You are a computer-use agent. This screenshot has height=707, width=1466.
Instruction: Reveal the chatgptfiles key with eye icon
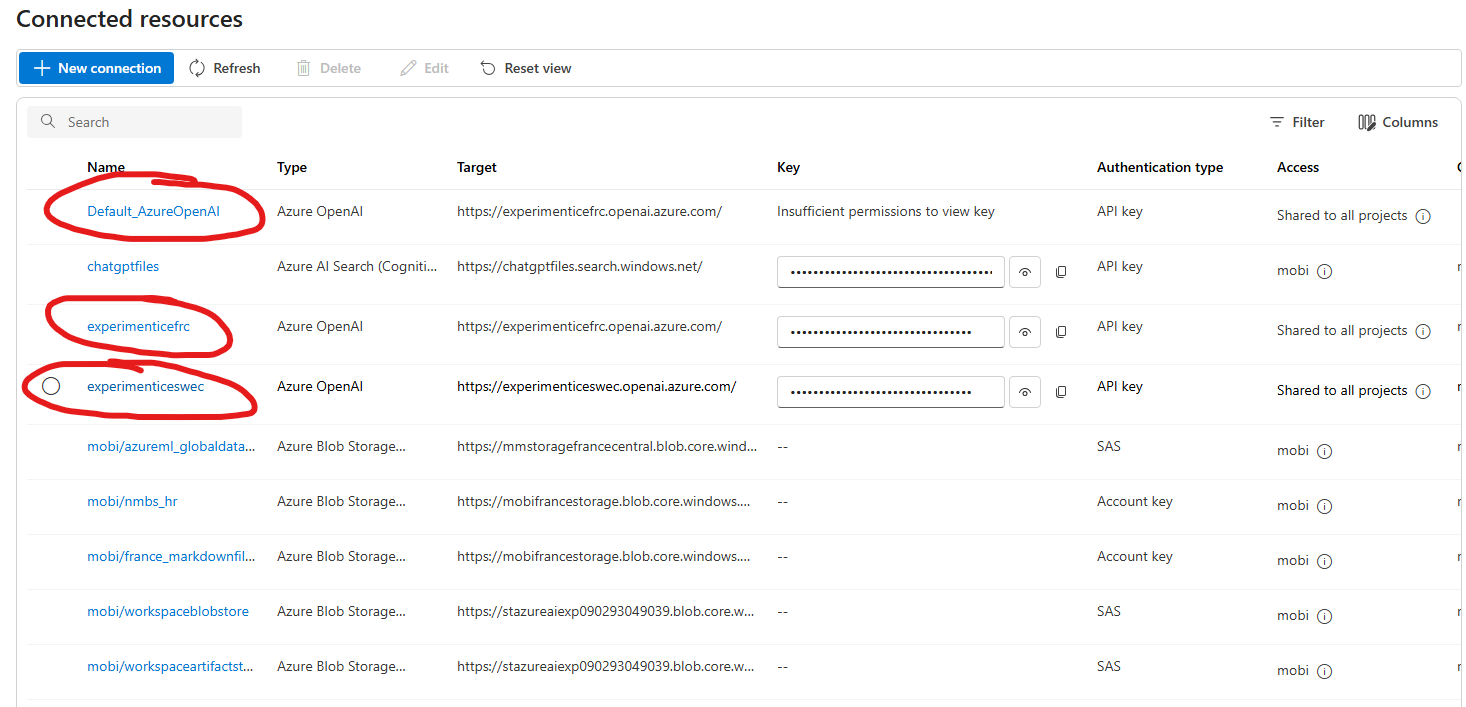[x=1025, y=272]
